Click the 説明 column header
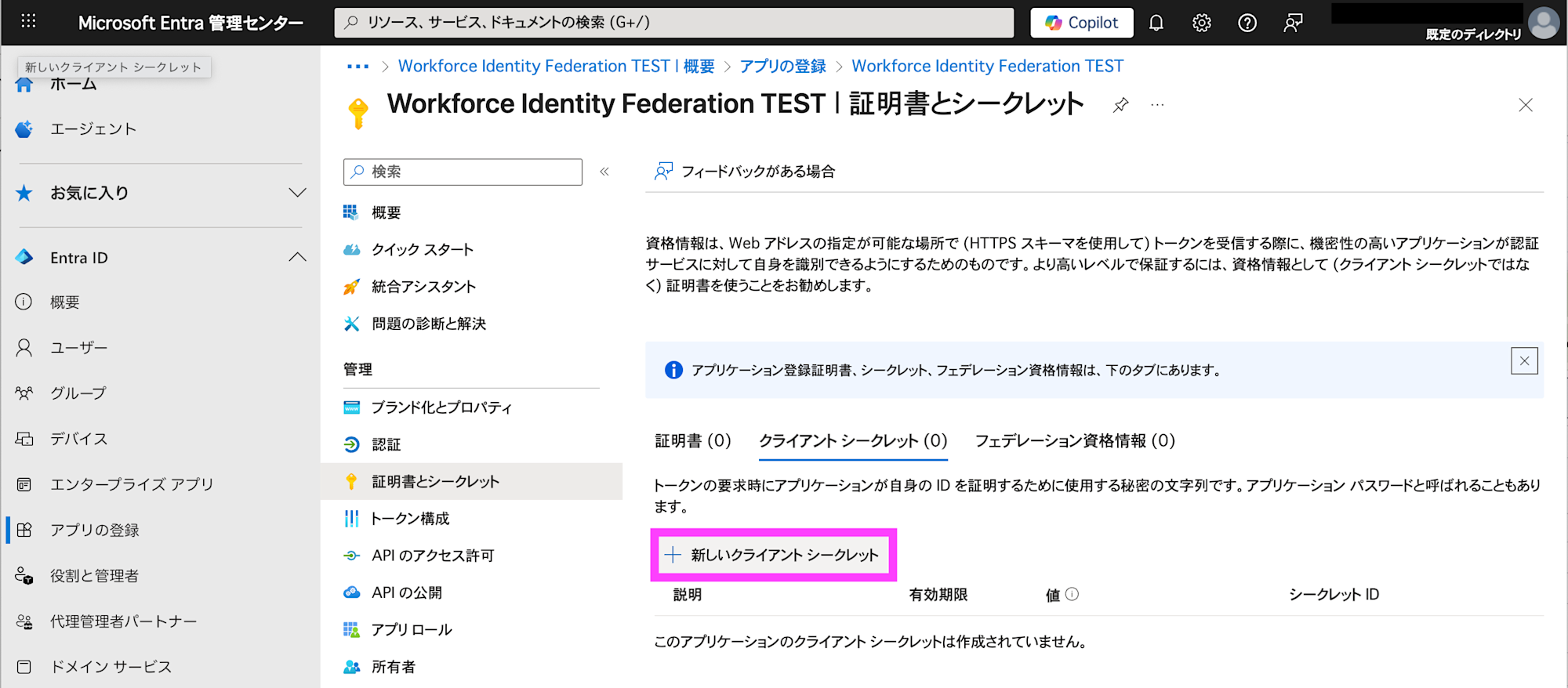 (x=688, y=595)
